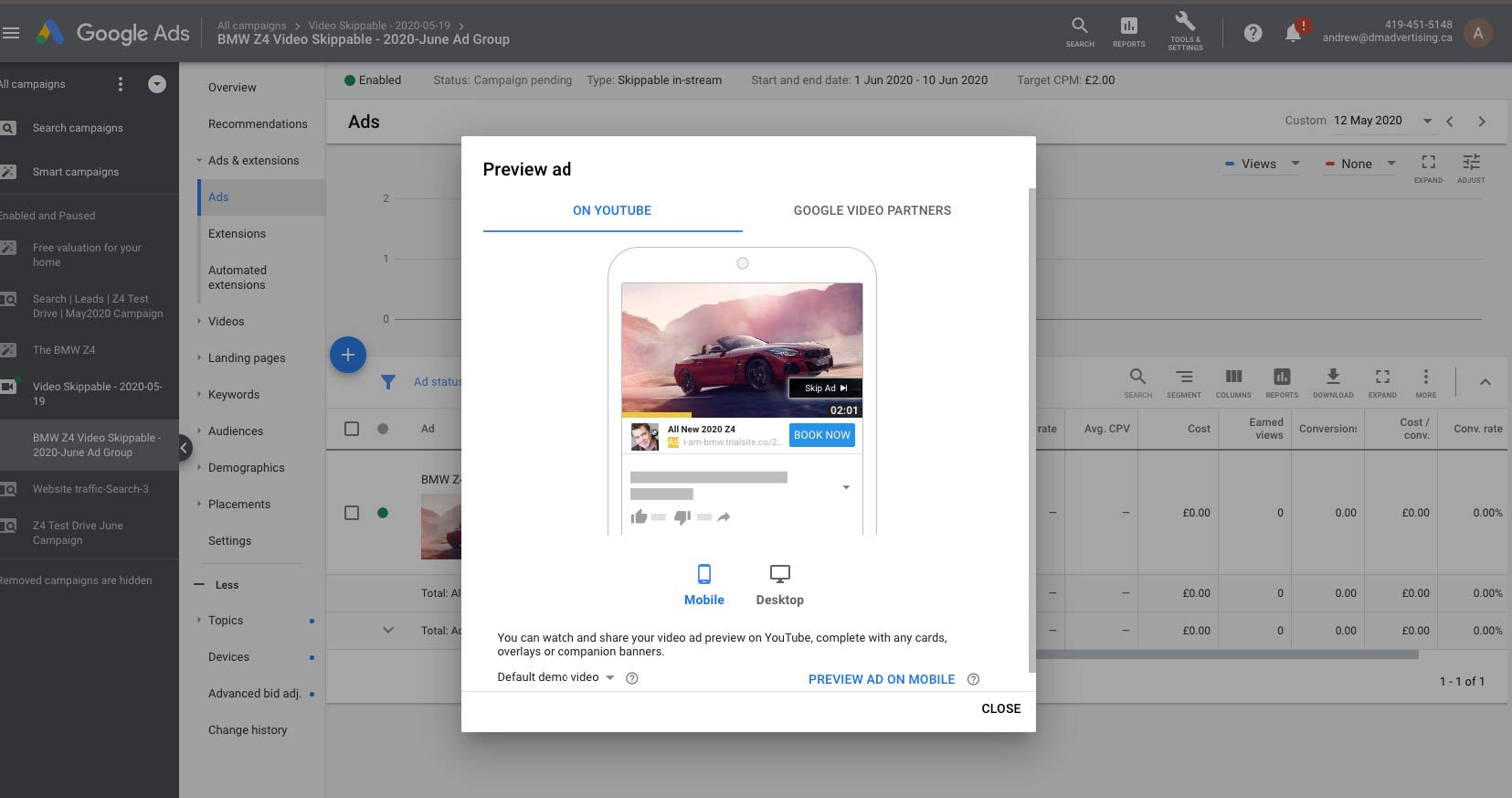Image resolution: width=1512 pixels, height=798 pixels.
Task: Open Search campaigns in sidebar
Action: coord(78,128)
